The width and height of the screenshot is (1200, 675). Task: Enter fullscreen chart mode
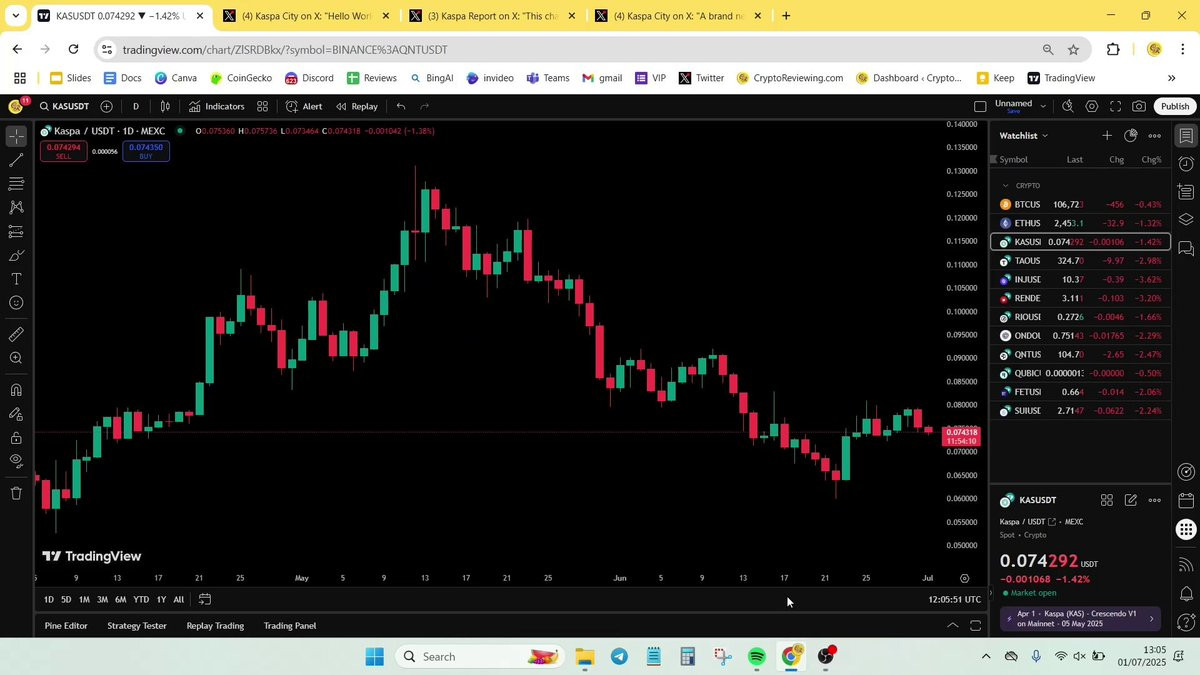click(1116, 106)
